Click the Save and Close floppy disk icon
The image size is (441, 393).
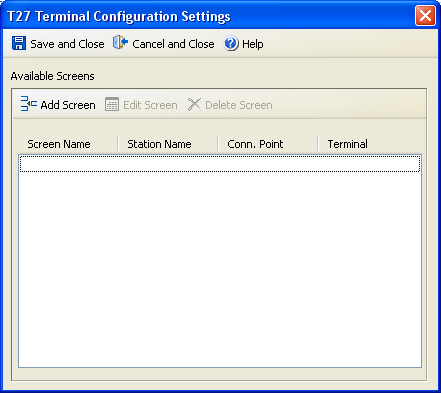click(x=19, y=43)
